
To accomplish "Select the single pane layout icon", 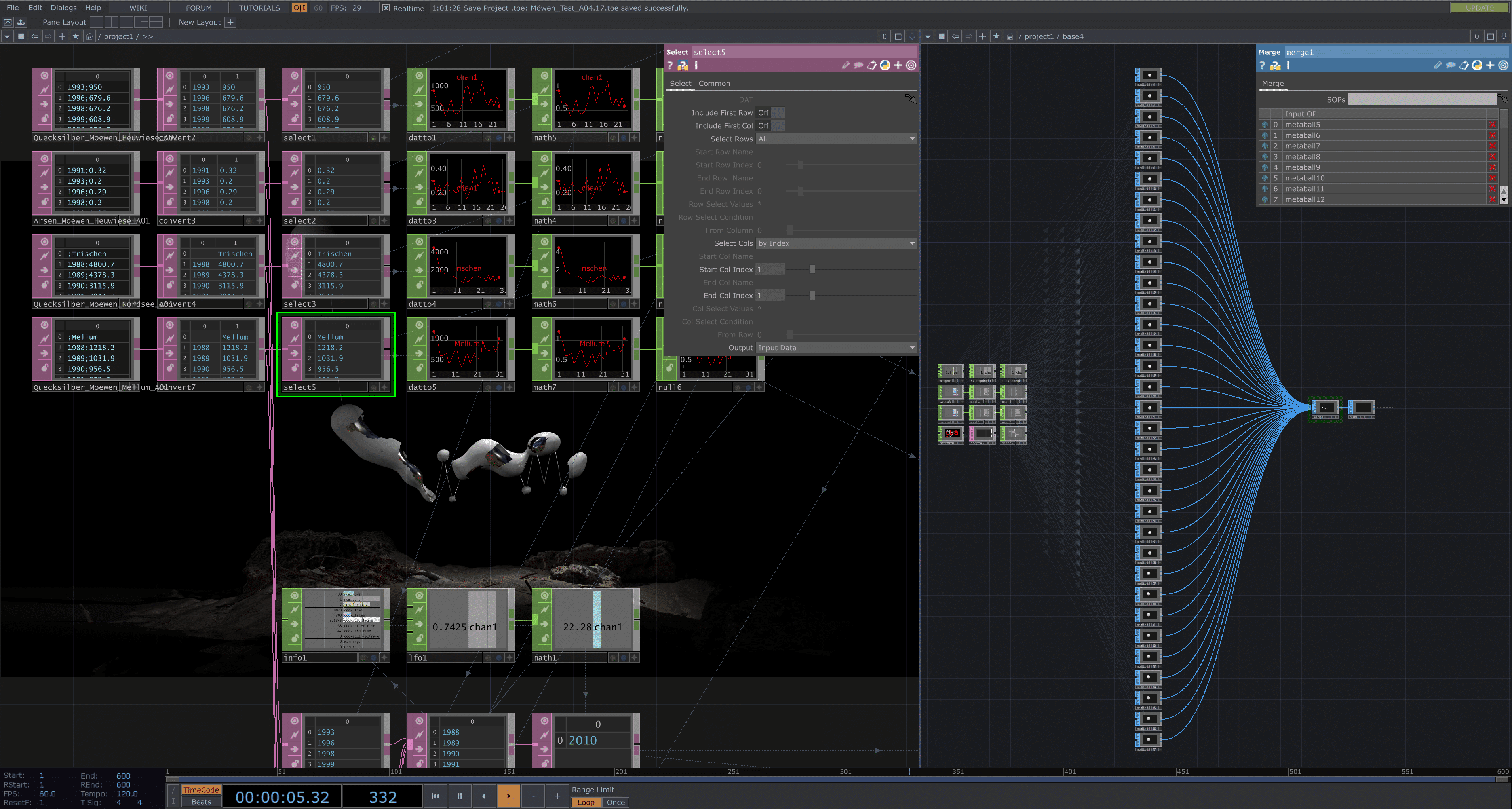I will [97, 22].
